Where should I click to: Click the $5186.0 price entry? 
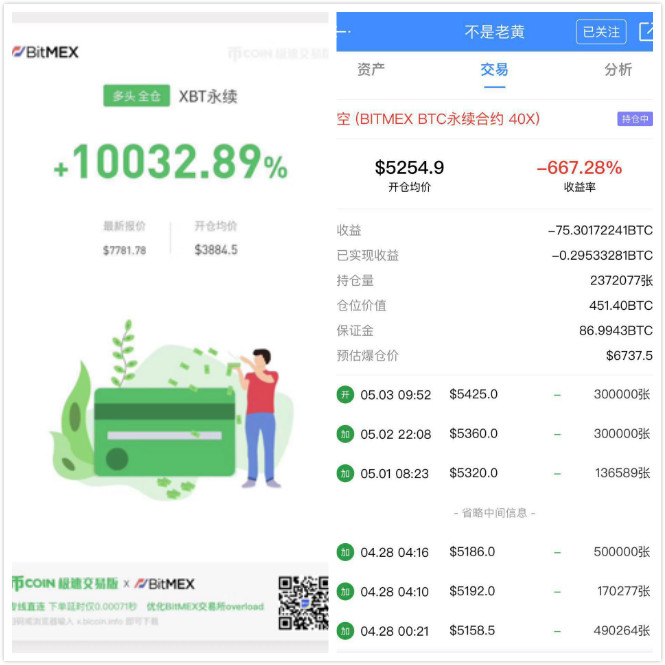[472, 552]
